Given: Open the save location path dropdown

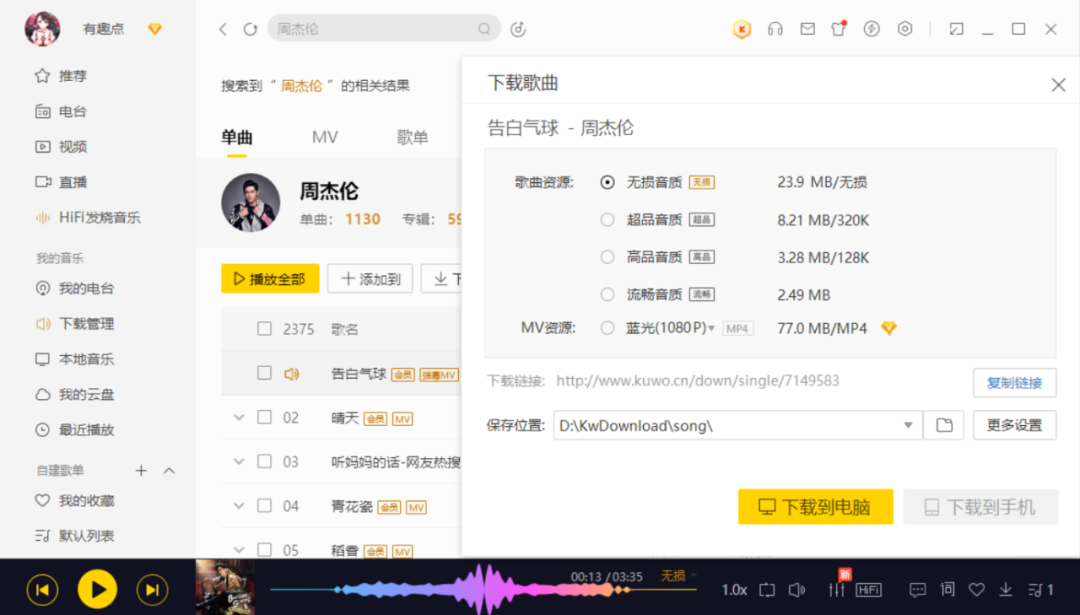Looking at the screenshot, I should coord(908,425).
